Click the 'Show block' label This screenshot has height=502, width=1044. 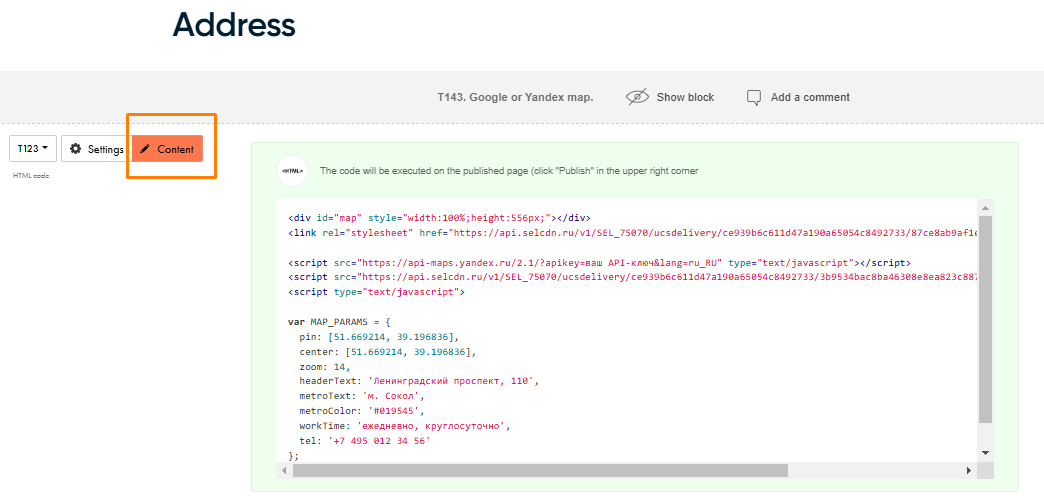click(x=685, y=97)
